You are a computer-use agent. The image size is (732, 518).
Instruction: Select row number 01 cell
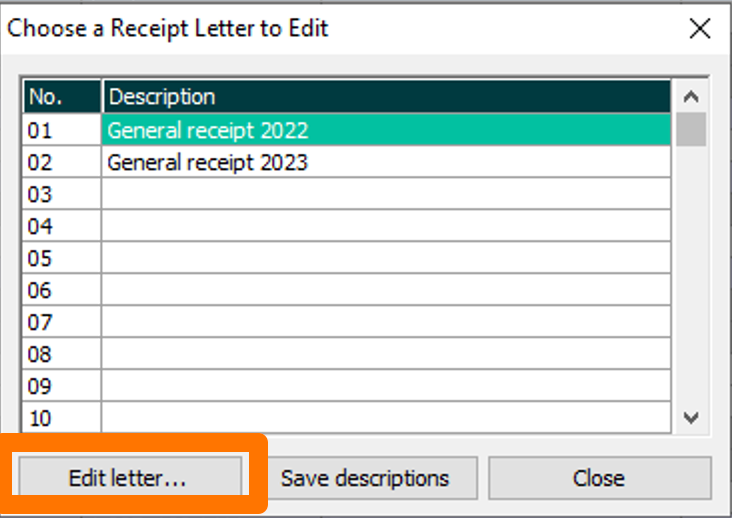point(62,130)
